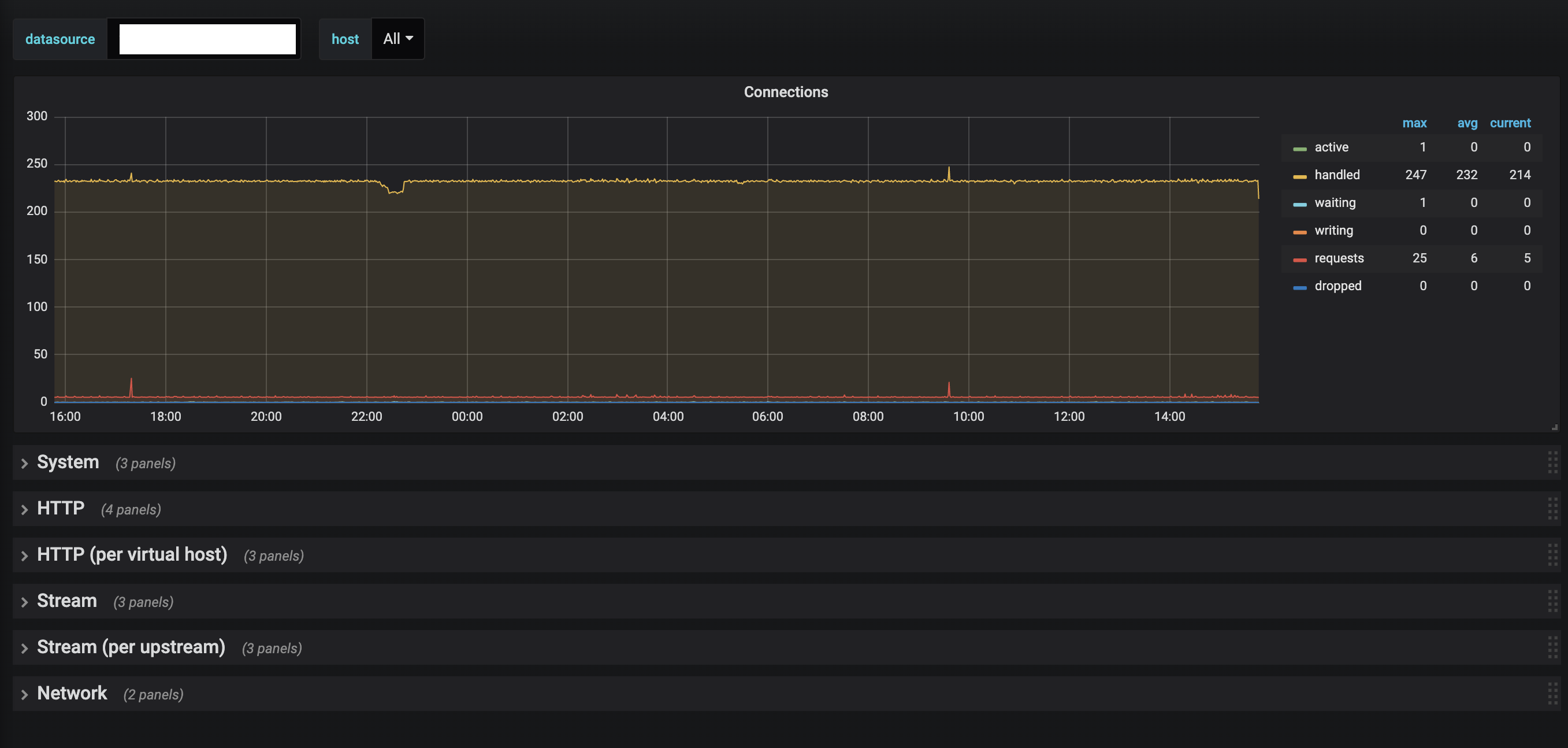Sort the legend by max column
1568x748 pixels.
click(1414, 123)
